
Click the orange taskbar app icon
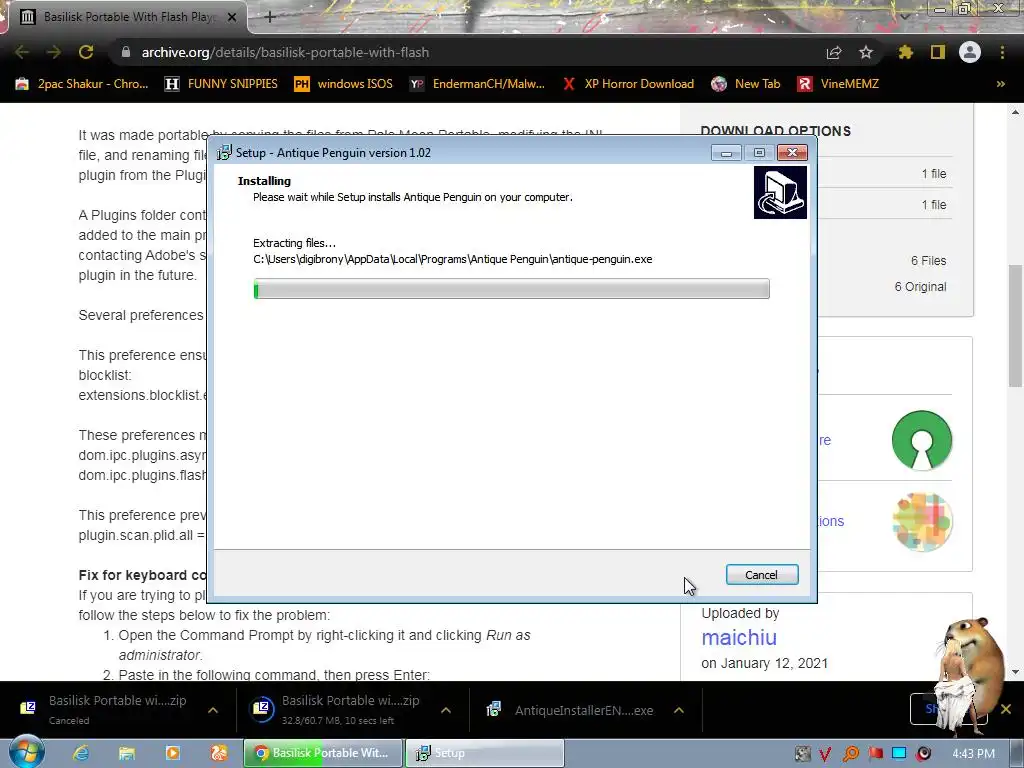pos(219,753)
